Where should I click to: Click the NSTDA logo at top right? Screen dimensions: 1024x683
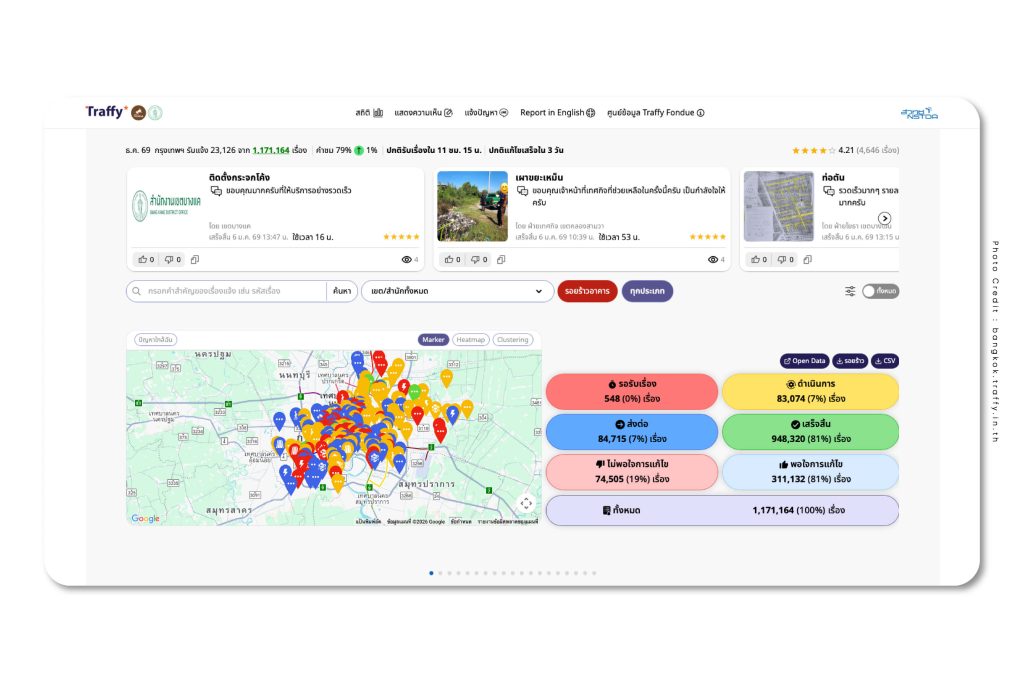tap(918, 113)
